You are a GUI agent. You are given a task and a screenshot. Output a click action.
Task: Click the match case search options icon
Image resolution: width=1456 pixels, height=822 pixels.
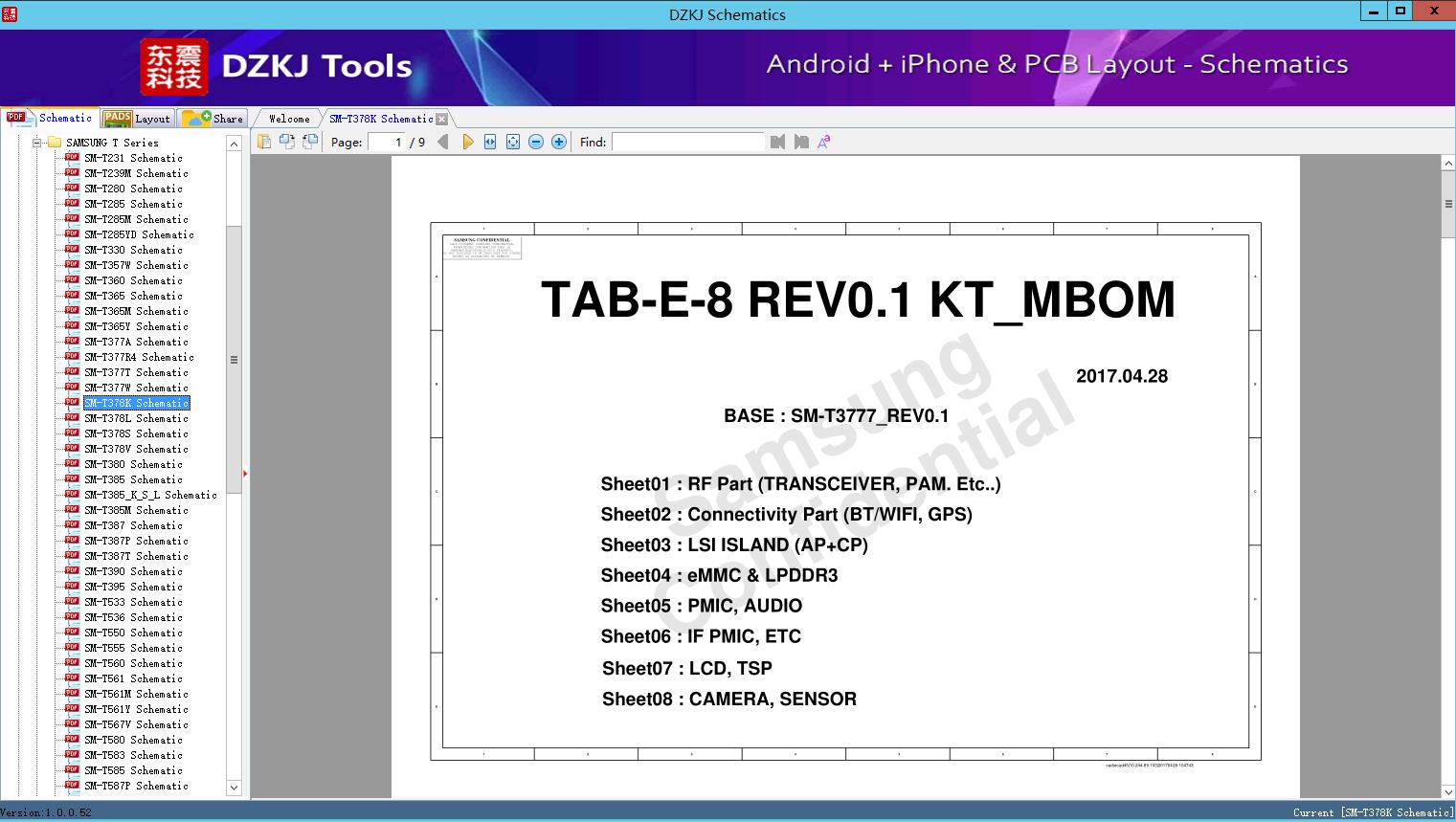click(824, 142)
